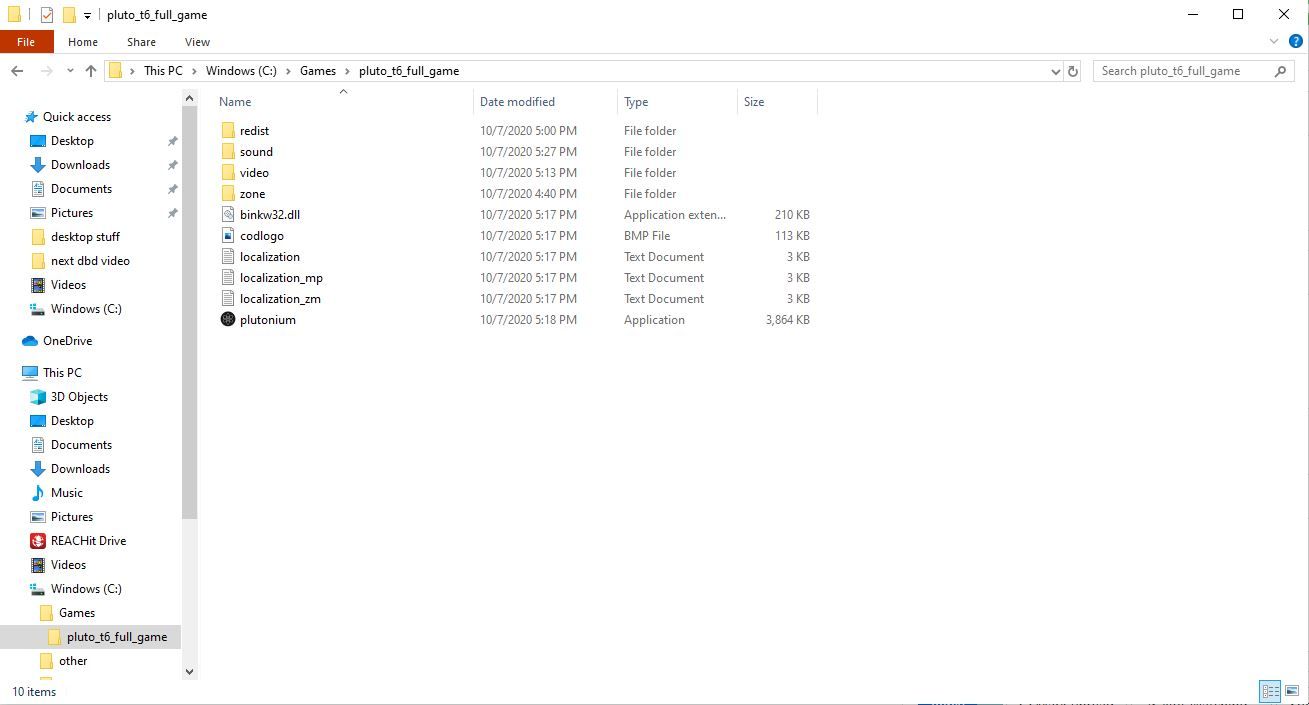Screen dimensions: 1309x705
Task: Sort by Date modified column header
Action: pos(517,102)
